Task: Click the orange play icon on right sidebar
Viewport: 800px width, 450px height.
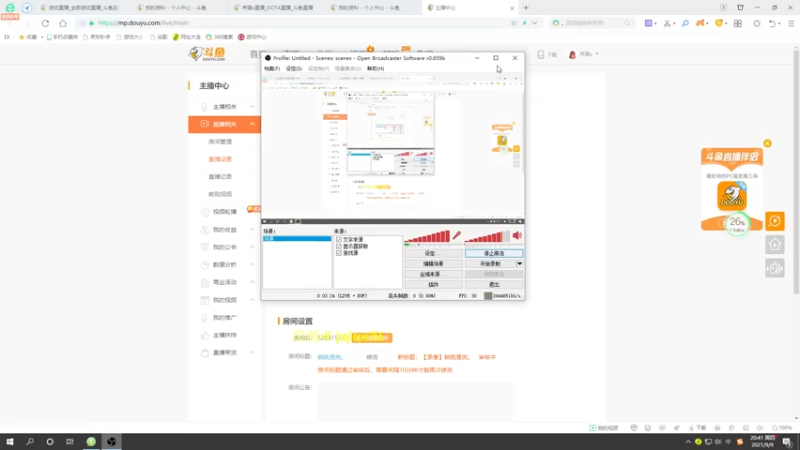Action: pos(774,221)
